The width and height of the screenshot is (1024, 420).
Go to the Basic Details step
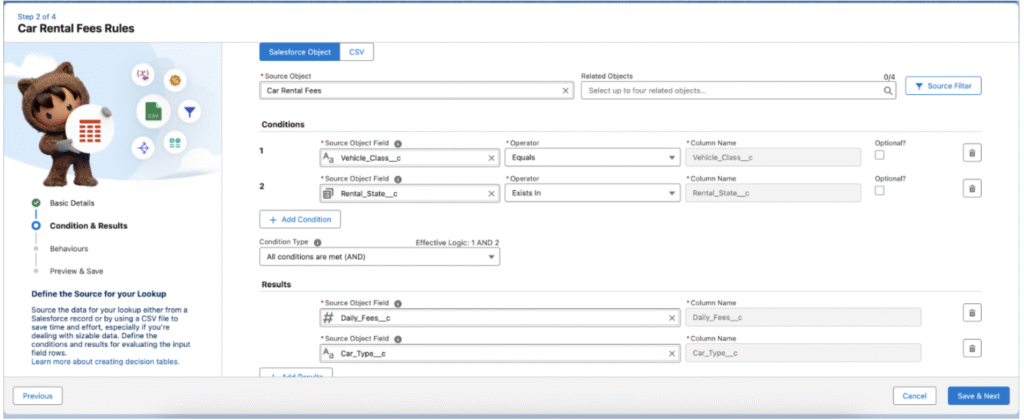(72, 203)
